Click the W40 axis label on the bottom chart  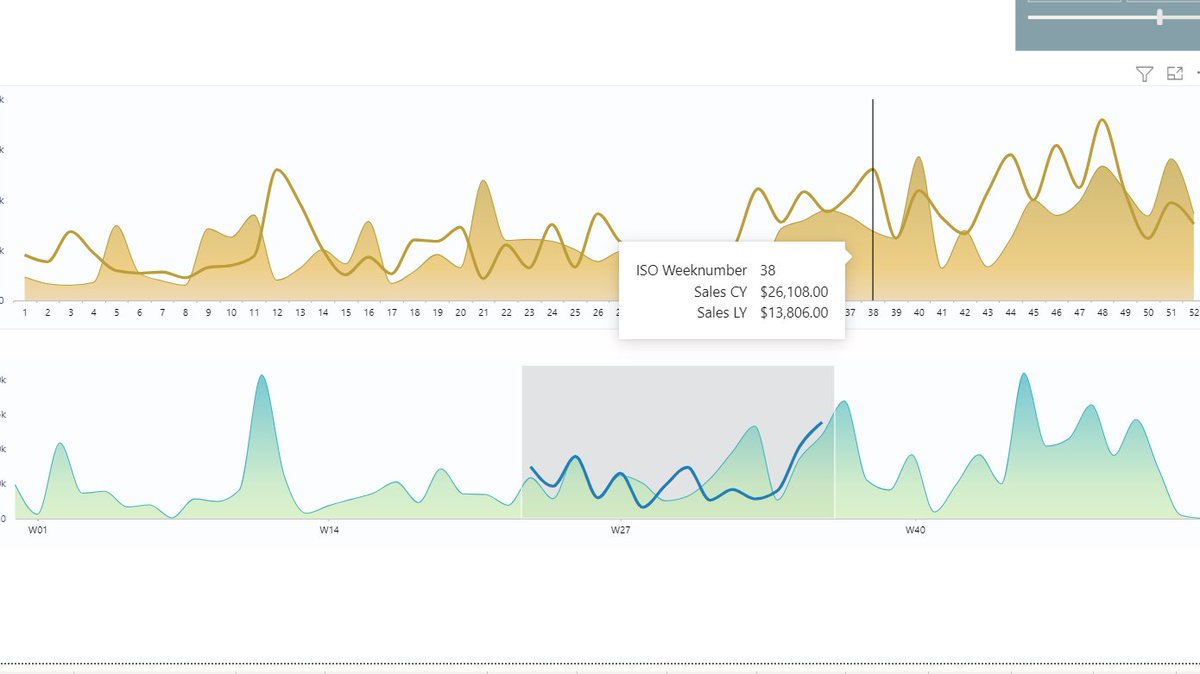click(x=917, y=530)
